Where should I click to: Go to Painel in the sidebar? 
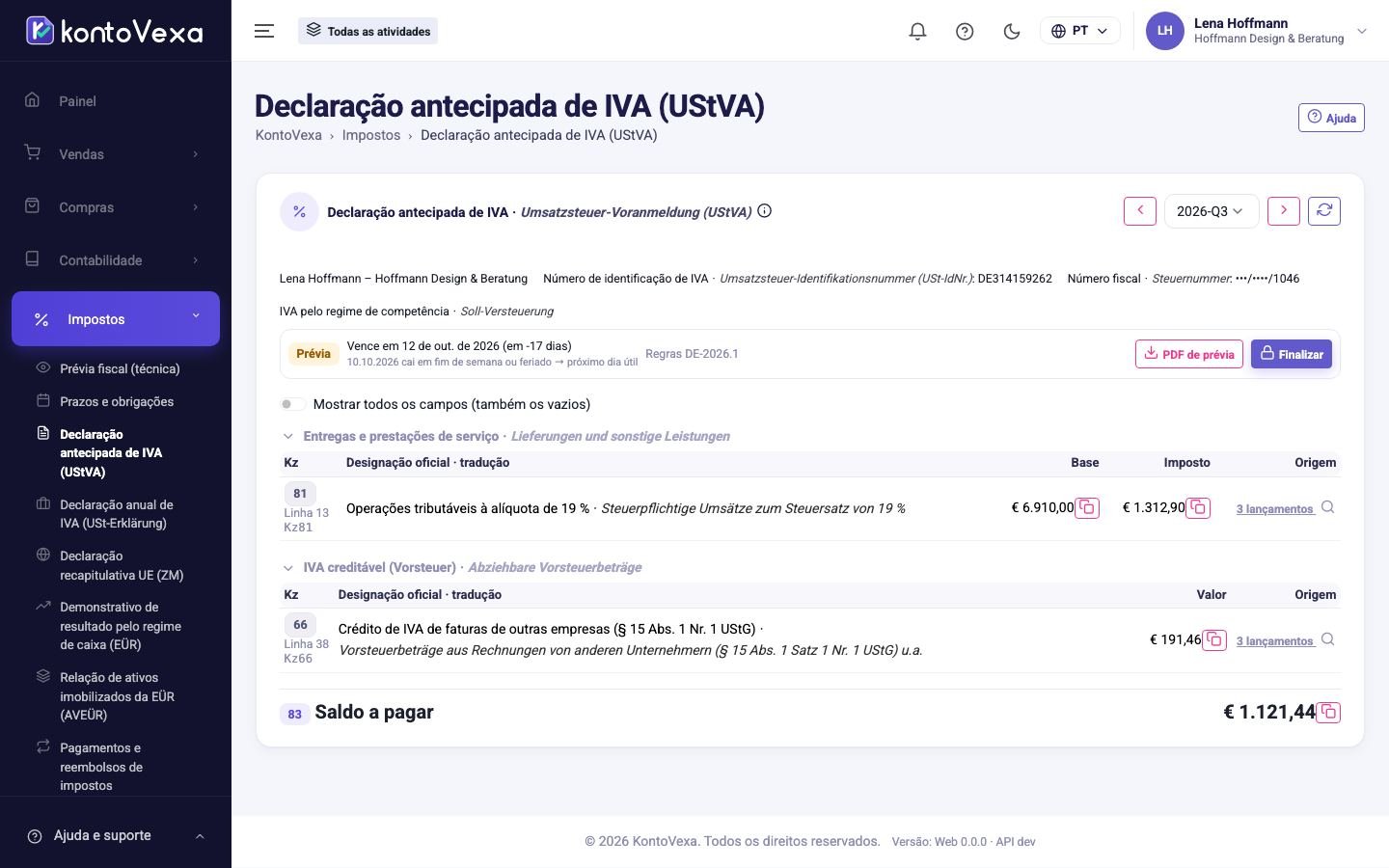[116, 101]
